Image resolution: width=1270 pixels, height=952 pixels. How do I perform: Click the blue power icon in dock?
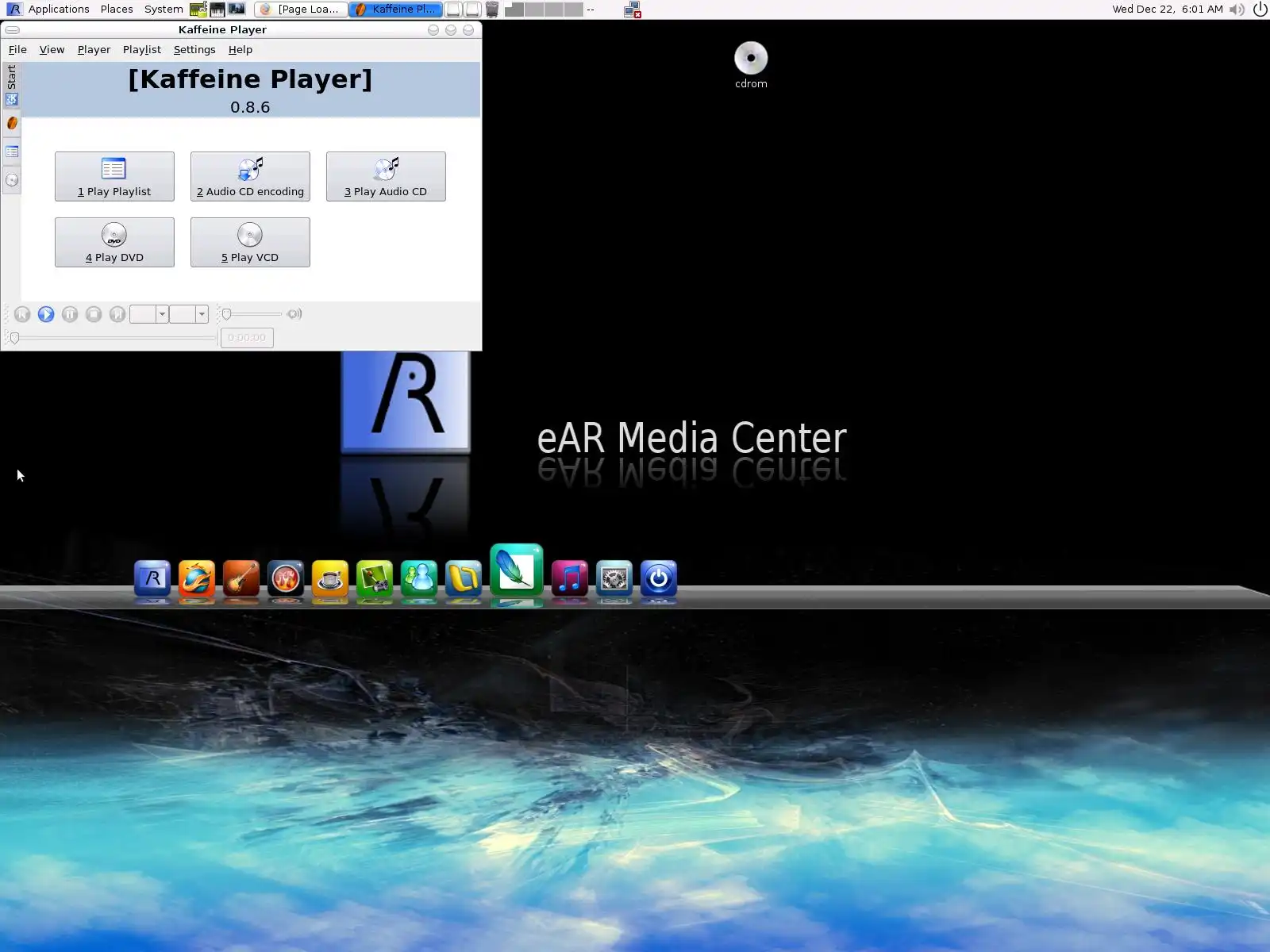tap(659, 578)
